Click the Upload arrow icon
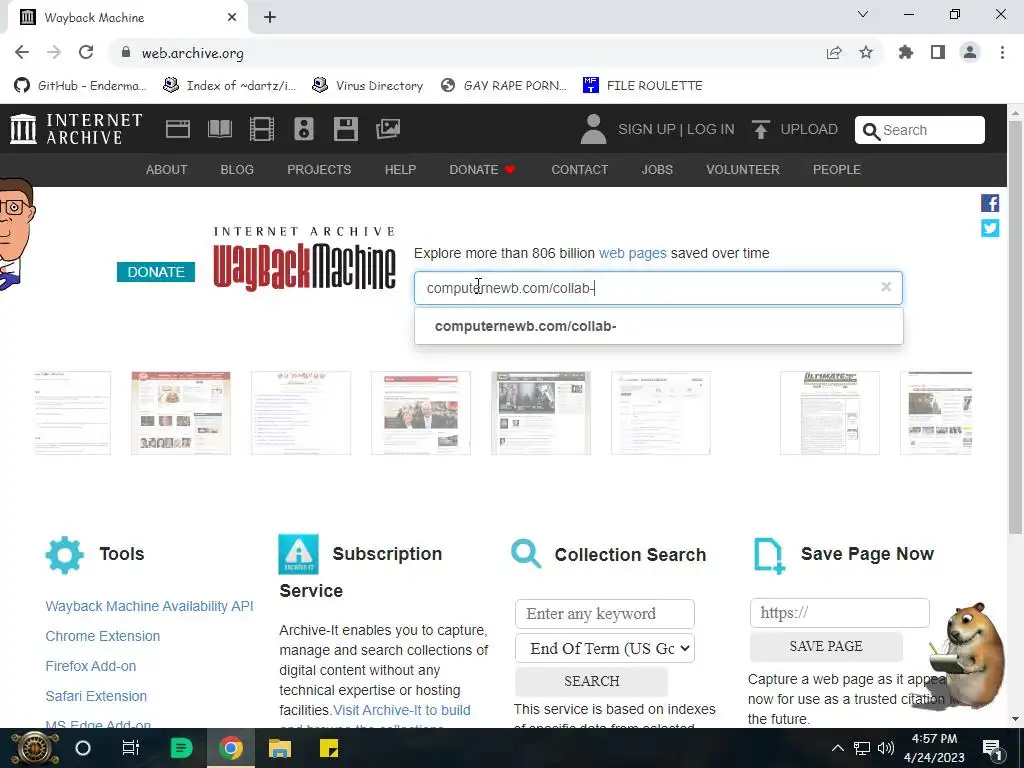The image size is (1024, 768). click(760, 129)
